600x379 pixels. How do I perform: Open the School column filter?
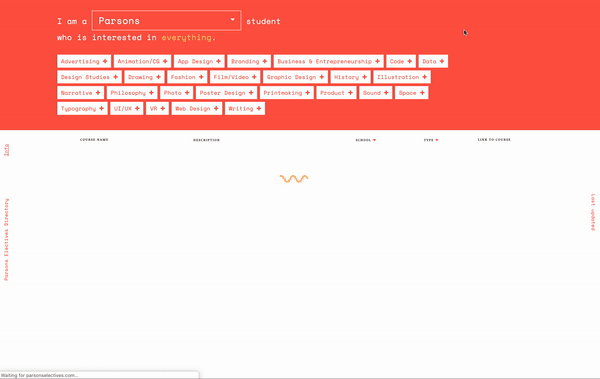366,140
